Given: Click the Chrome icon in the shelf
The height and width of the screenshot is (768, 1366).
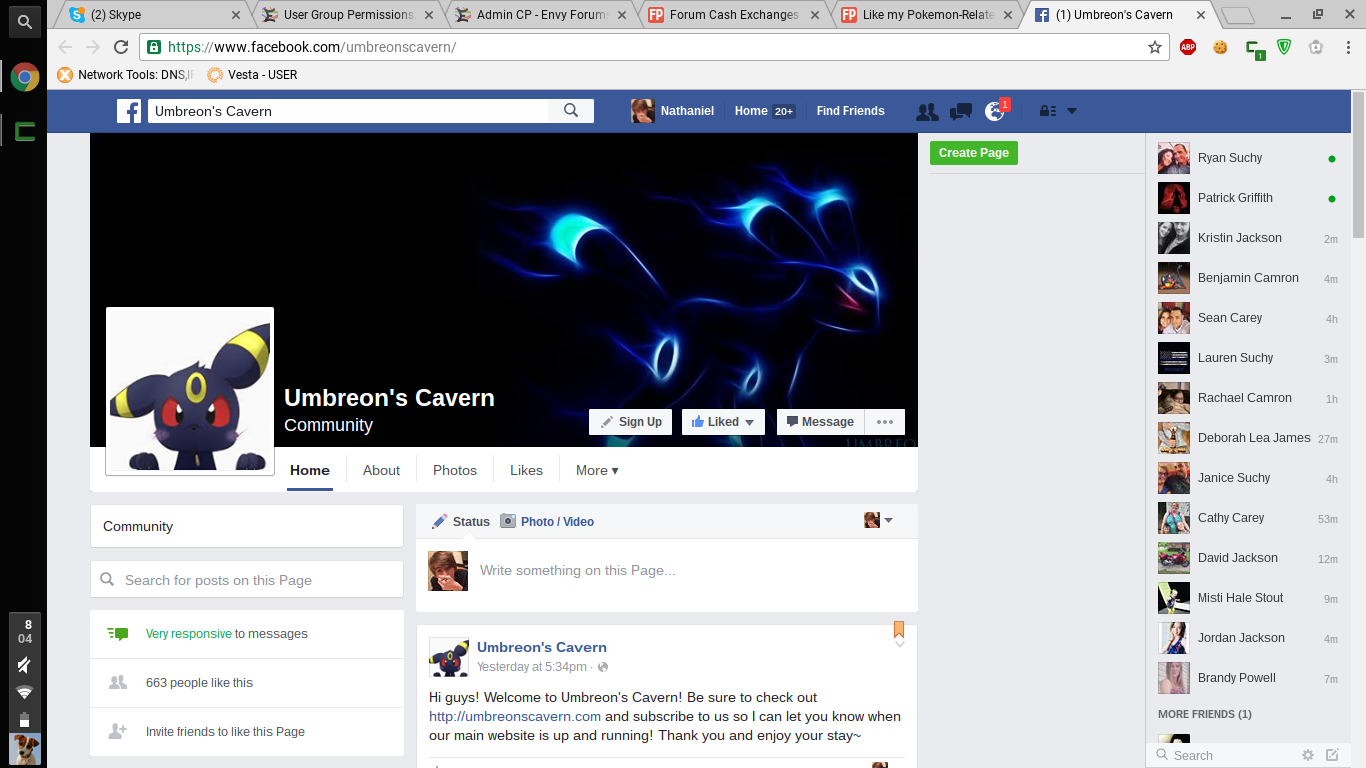Looking at the screenshot, I should coord(24,77).
